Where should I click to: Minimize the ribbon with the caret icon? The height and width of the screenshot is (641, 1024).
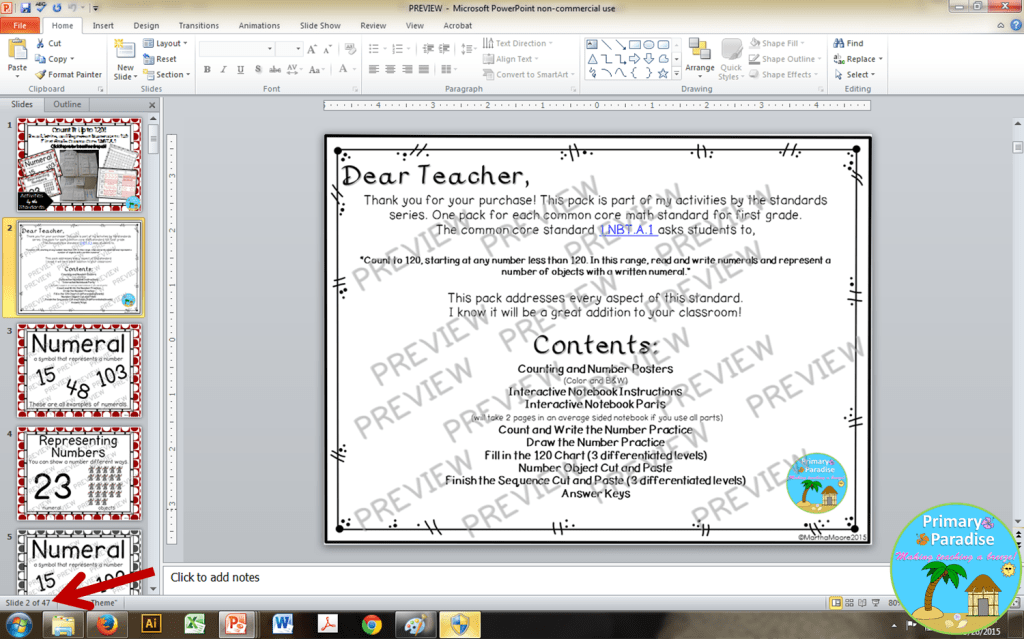click(1000, 25)
